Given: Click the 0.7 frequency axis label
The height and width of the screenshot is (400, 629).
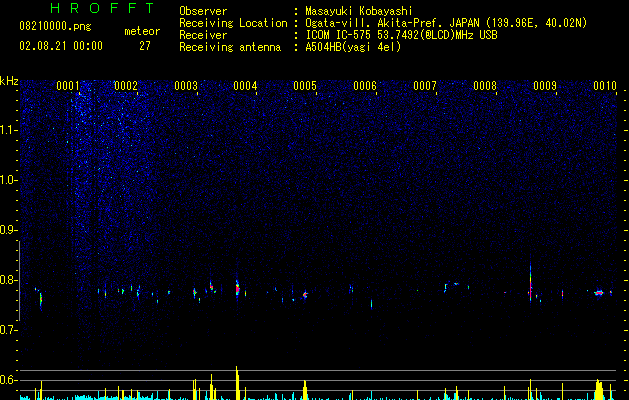Looking at the screenshot, I should 9,330.
